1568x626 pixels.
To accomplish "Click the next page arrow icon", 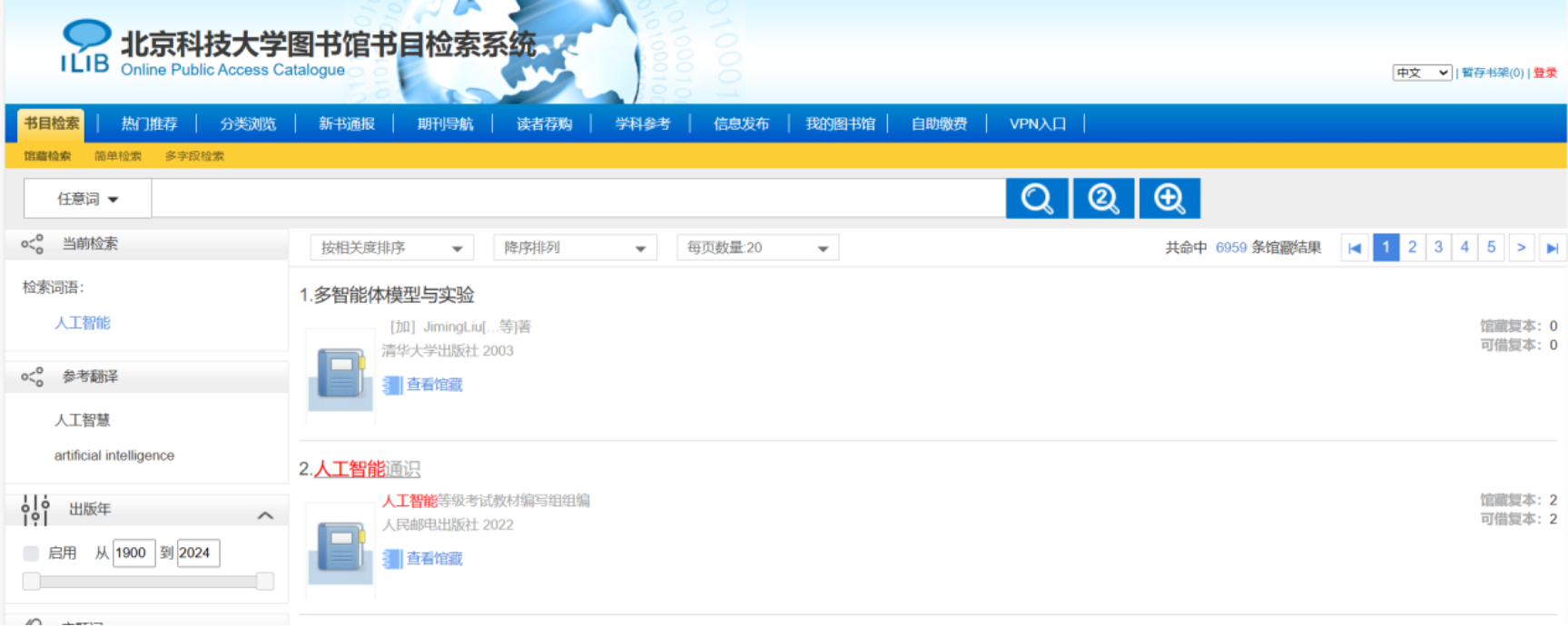I will coord(1521,248).
